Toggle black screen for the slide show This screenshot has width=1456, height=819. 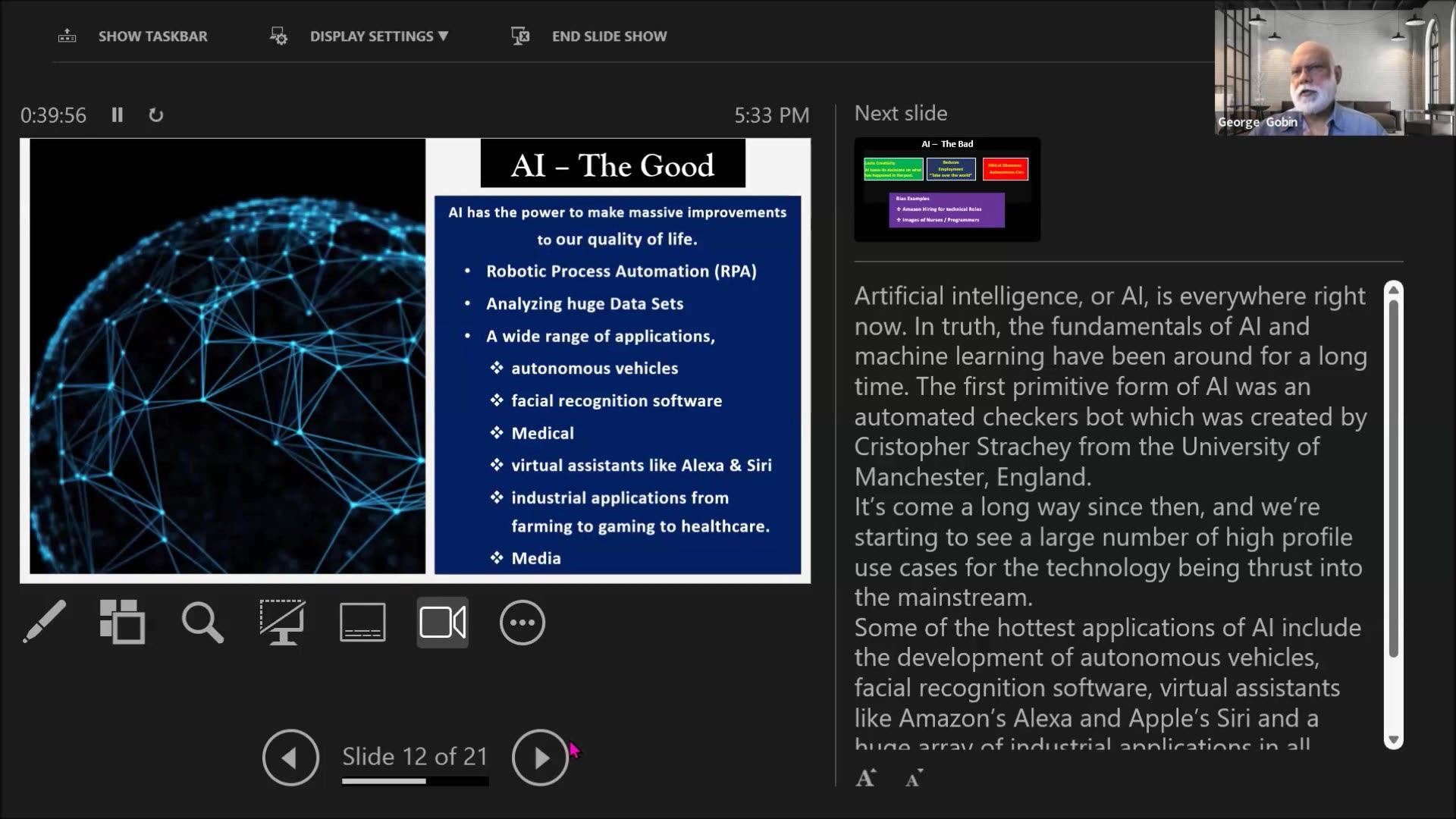point(283,622)
